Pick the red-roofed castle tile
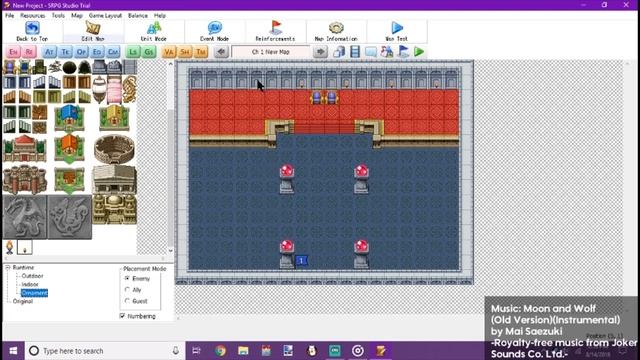 (x=24, y=149)
